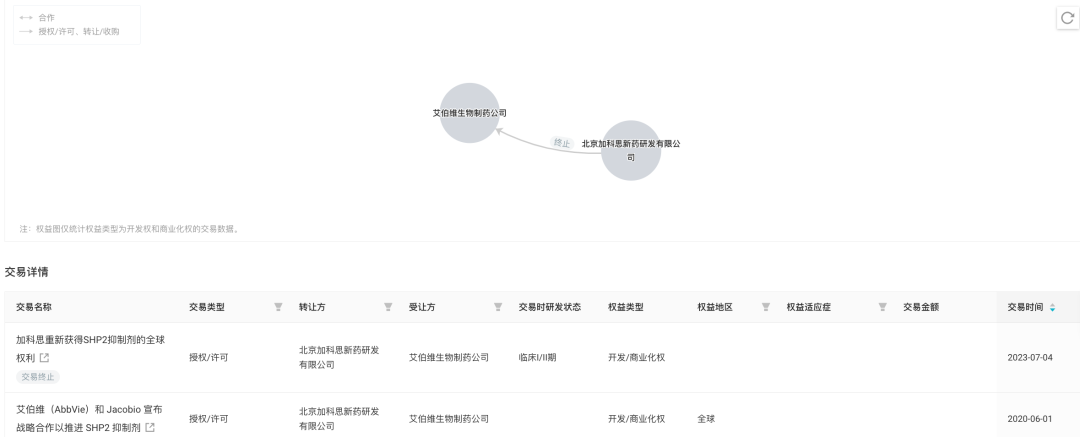Open filter for 交易类型 column
The height and width of the screenshot is (437, 1080).
[x=278, y=307]
